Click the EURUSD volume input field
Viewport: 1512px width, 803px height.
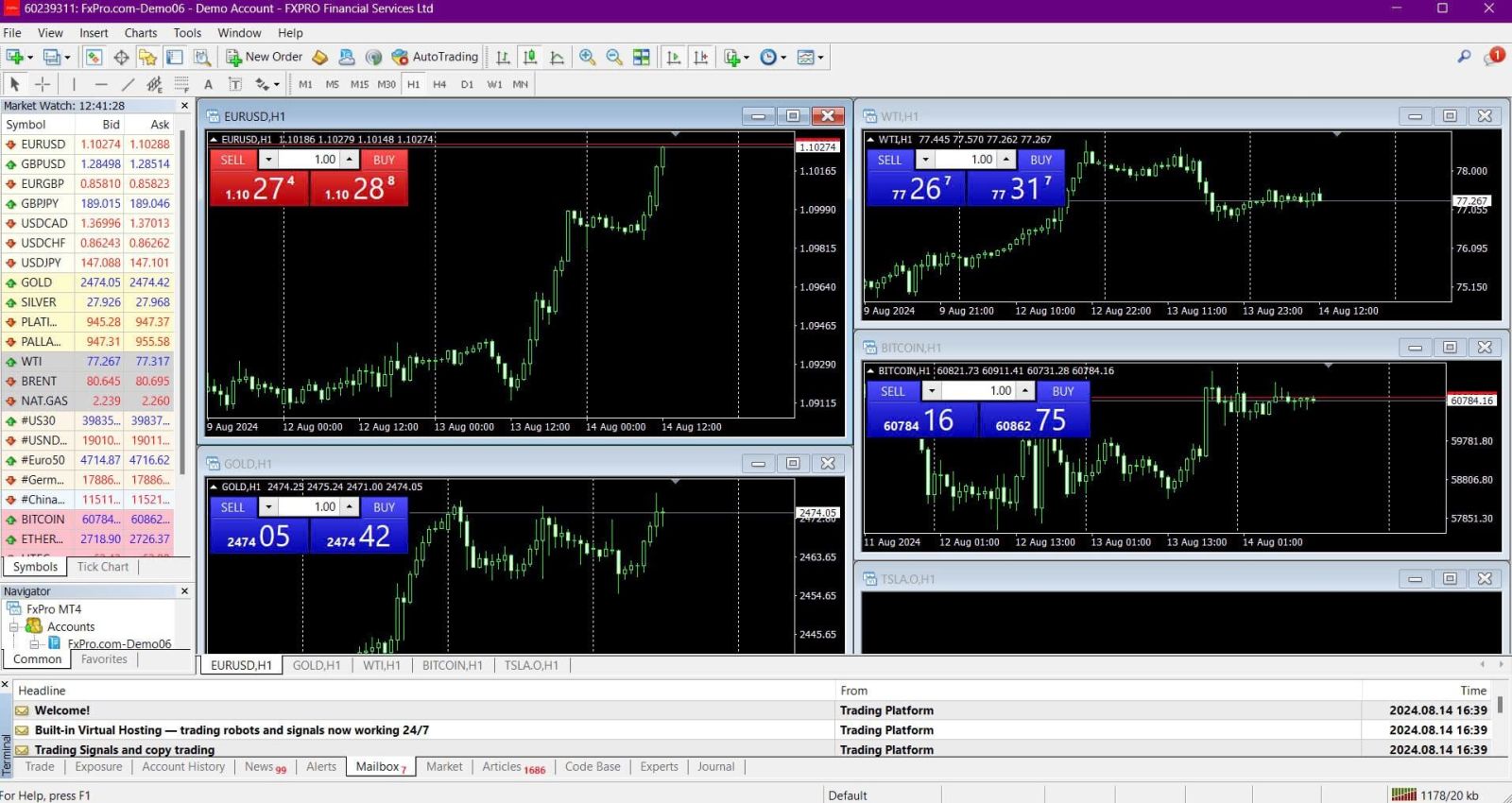tap(310, 160)
